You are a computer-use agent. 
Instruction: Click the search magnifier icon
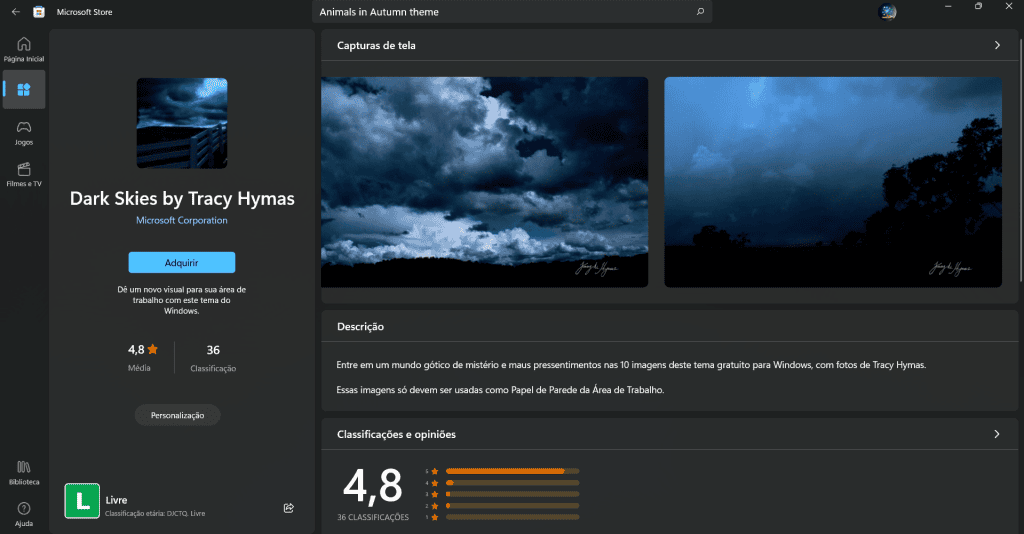[700, 12]
